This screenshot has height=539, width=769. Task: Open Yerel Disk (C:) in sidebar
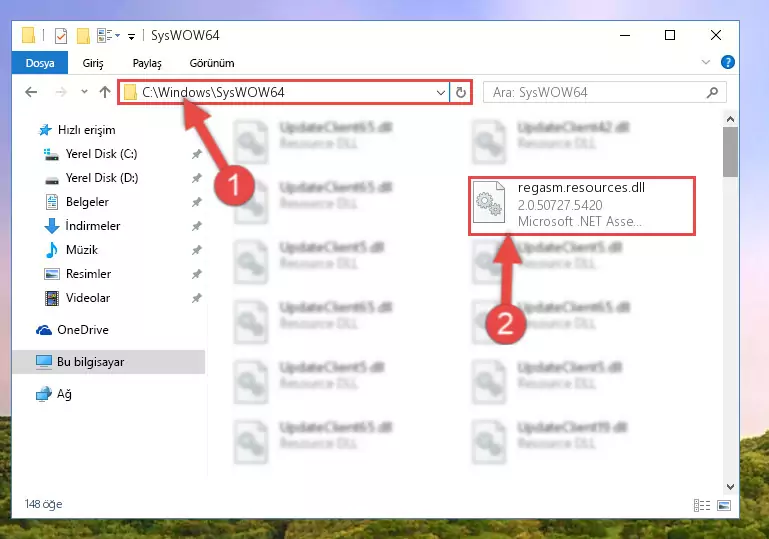pos(91,154)
